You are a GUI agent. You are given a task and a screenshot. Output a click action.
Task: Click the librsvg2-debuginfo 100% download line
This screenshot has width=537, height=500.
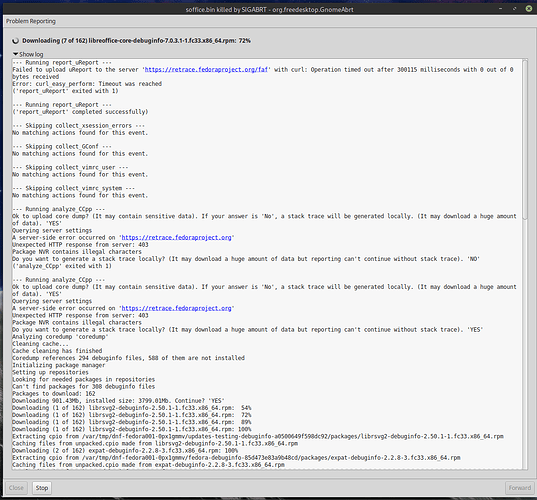(132, 429)
